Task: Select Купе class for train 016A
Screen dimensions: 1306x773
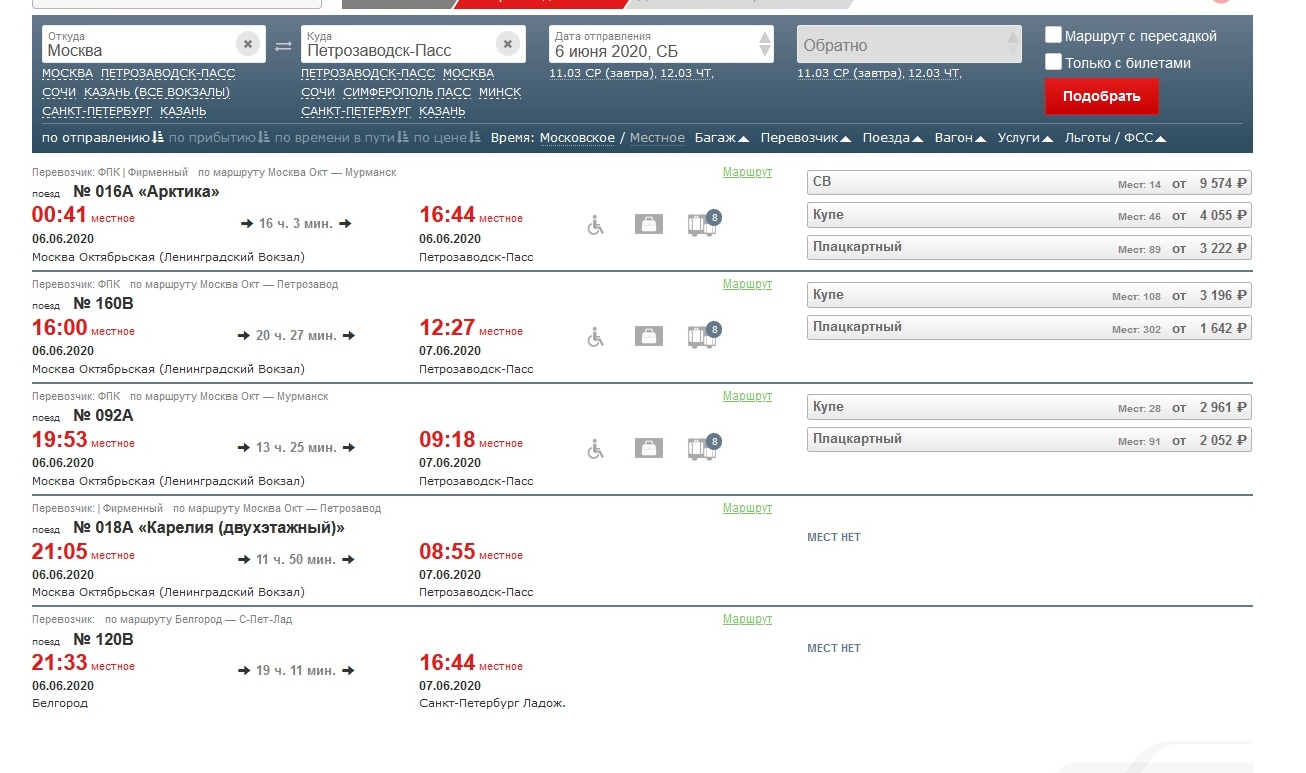Action: [1028, 215]
